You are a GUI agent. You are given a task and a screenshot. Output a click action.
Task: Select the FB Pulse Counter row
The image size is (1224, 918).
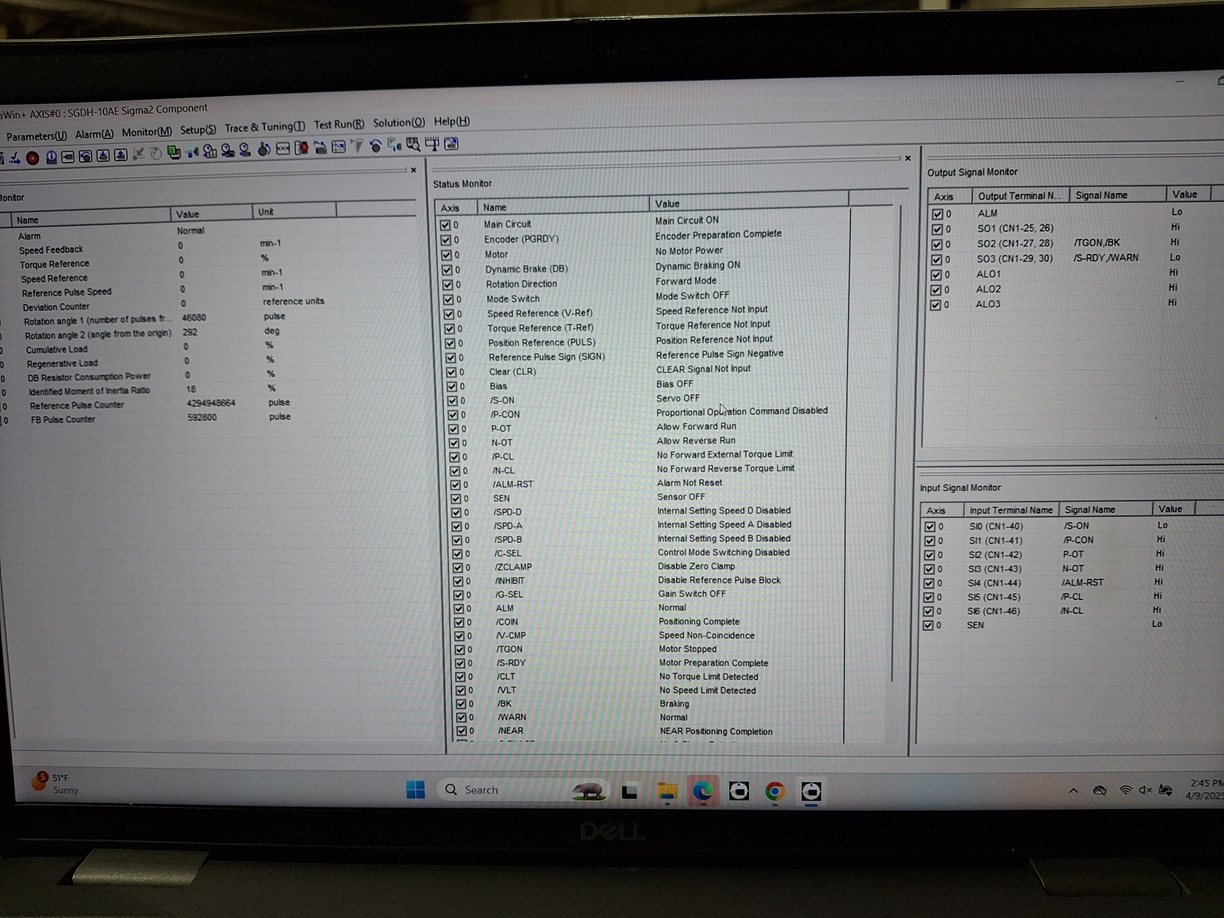[x=160, y=419]
